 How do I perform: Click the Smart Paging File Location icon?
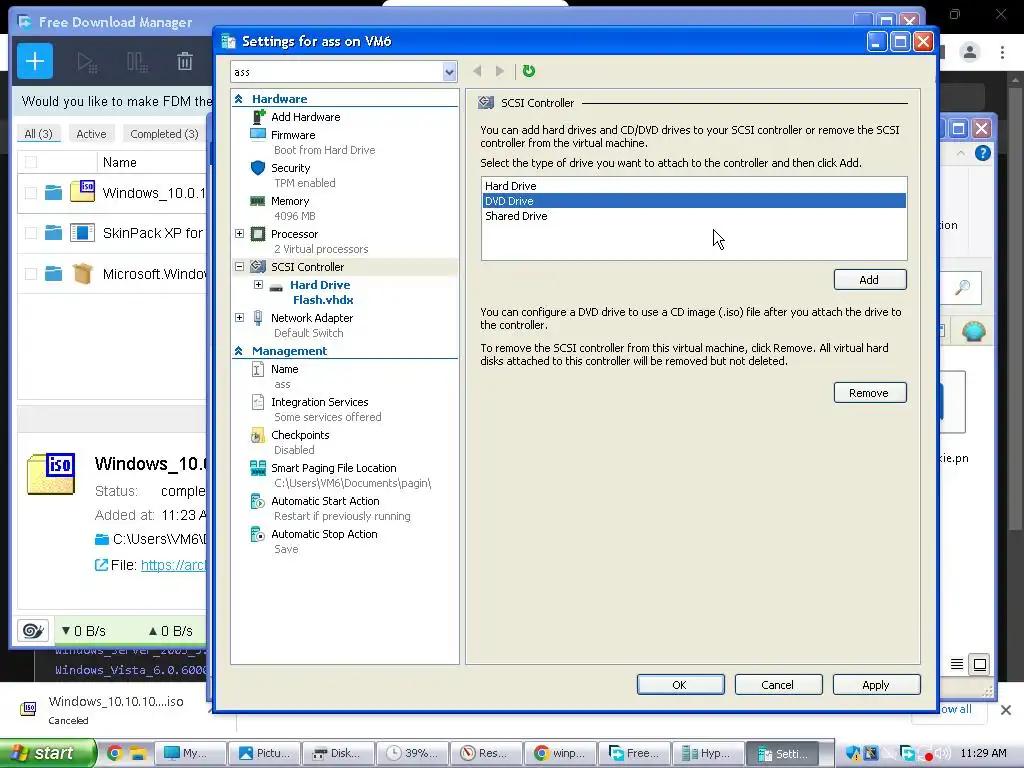pos(258,468)
